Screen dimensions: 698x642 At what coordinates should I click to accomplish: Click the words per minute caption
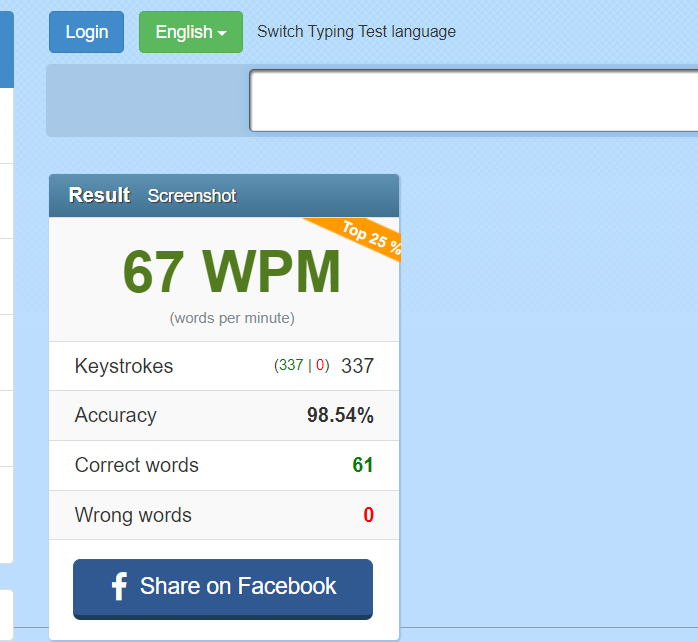point(232,318)
